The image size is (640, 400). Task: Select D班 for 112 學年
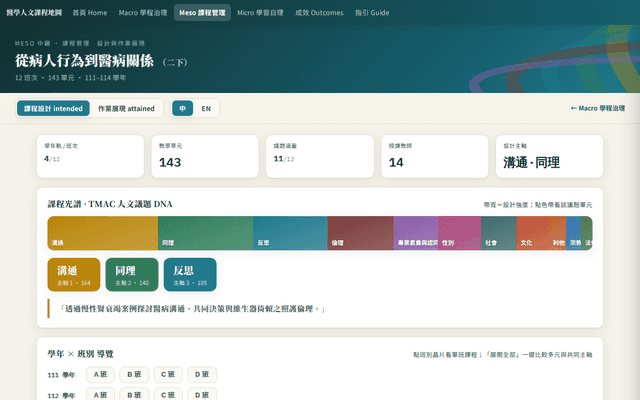tap(202, 395)
